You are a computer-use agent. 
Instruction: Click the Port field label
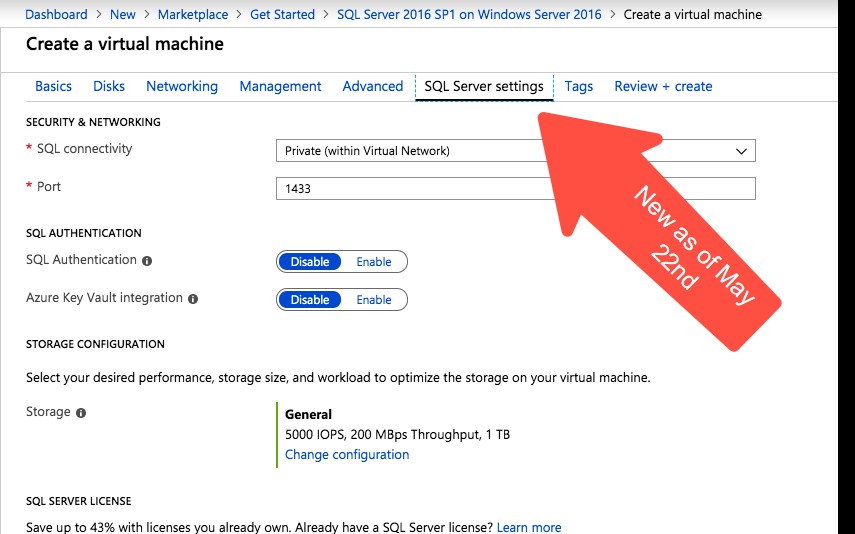coord(49,187)
